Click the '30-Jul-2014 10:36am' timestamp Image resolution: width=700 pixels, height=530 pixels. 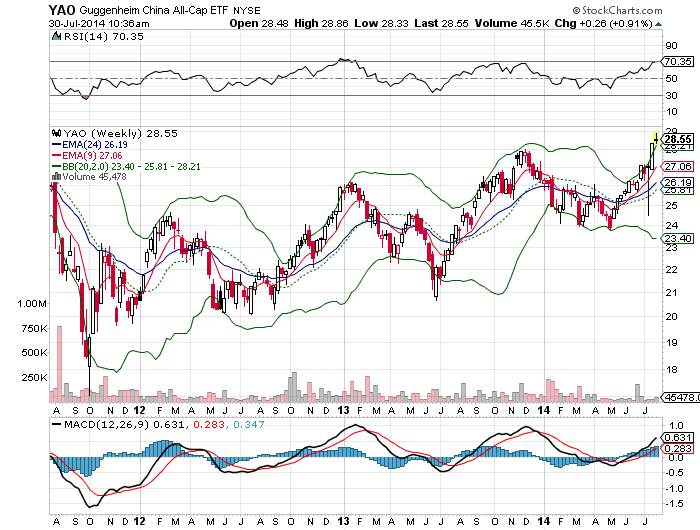click(x=99, y=24)
